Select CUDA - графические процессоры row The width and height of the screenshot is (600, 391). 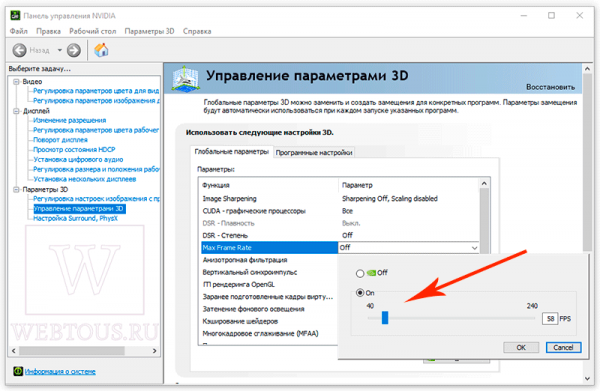[x=340, y=211]
